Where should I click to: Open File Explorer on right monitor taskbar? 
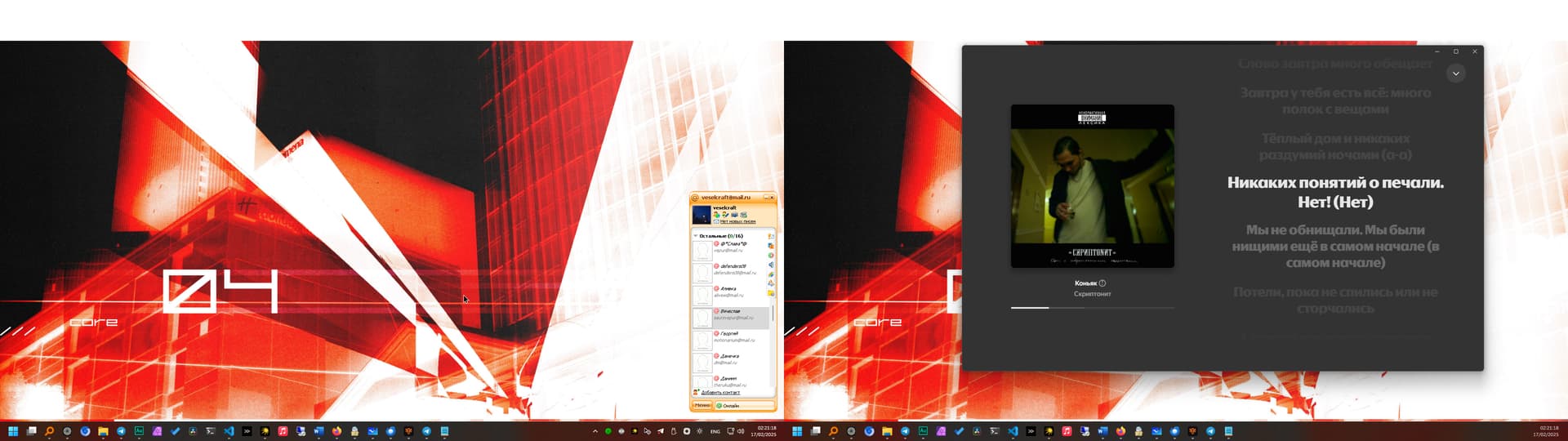coord(887,431)
